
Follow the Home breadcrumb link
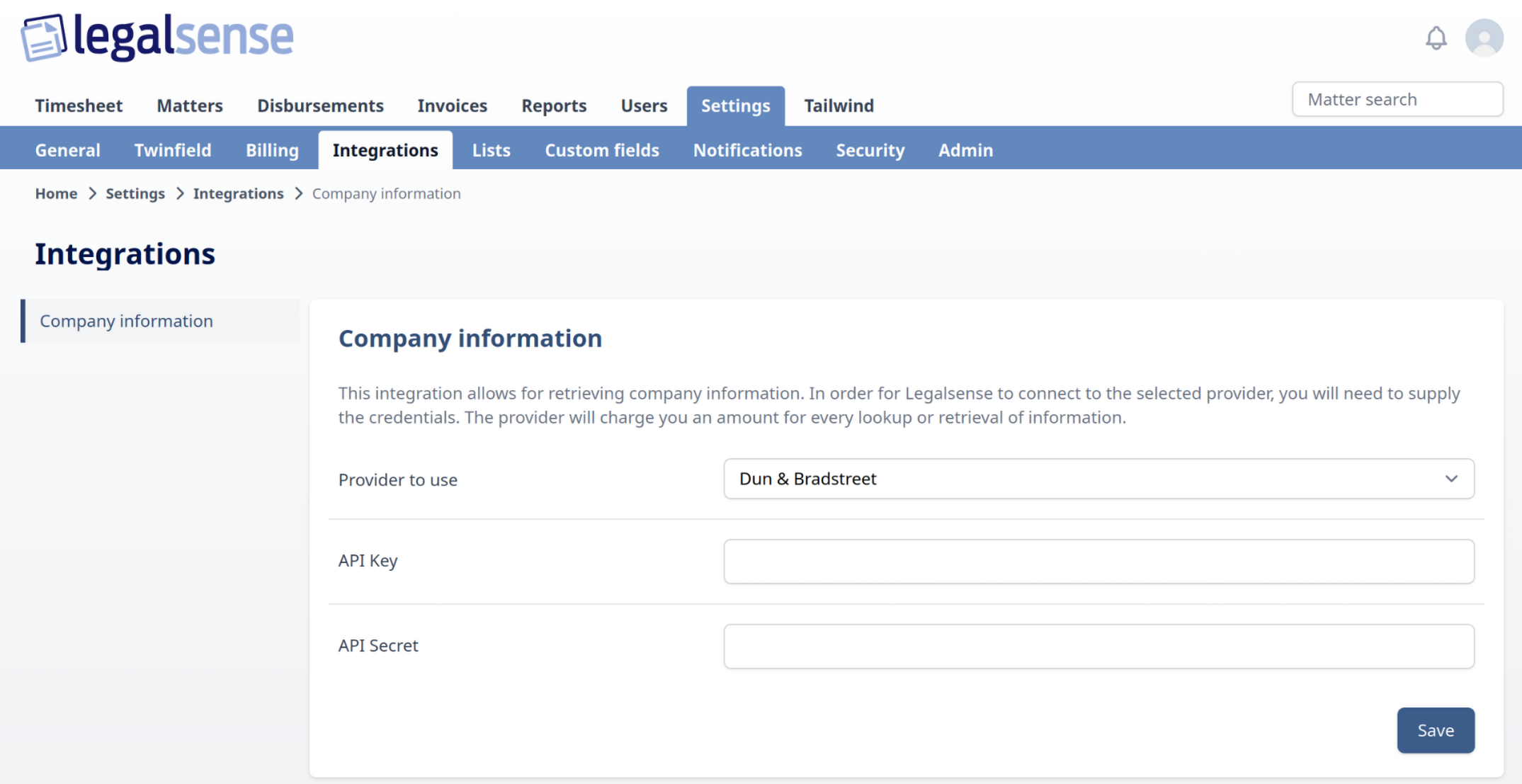56,193
